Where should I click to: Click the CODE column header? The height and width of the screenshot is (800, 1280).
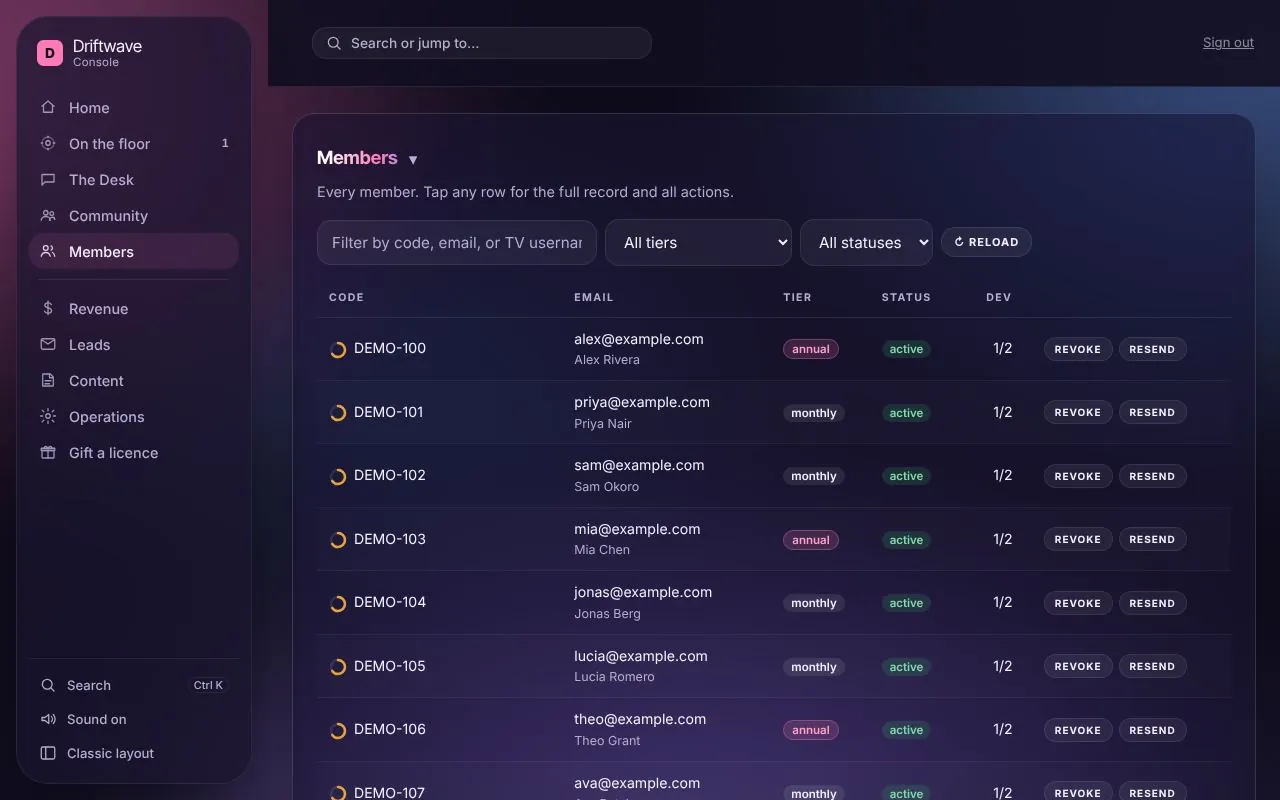tap(346, 297)
